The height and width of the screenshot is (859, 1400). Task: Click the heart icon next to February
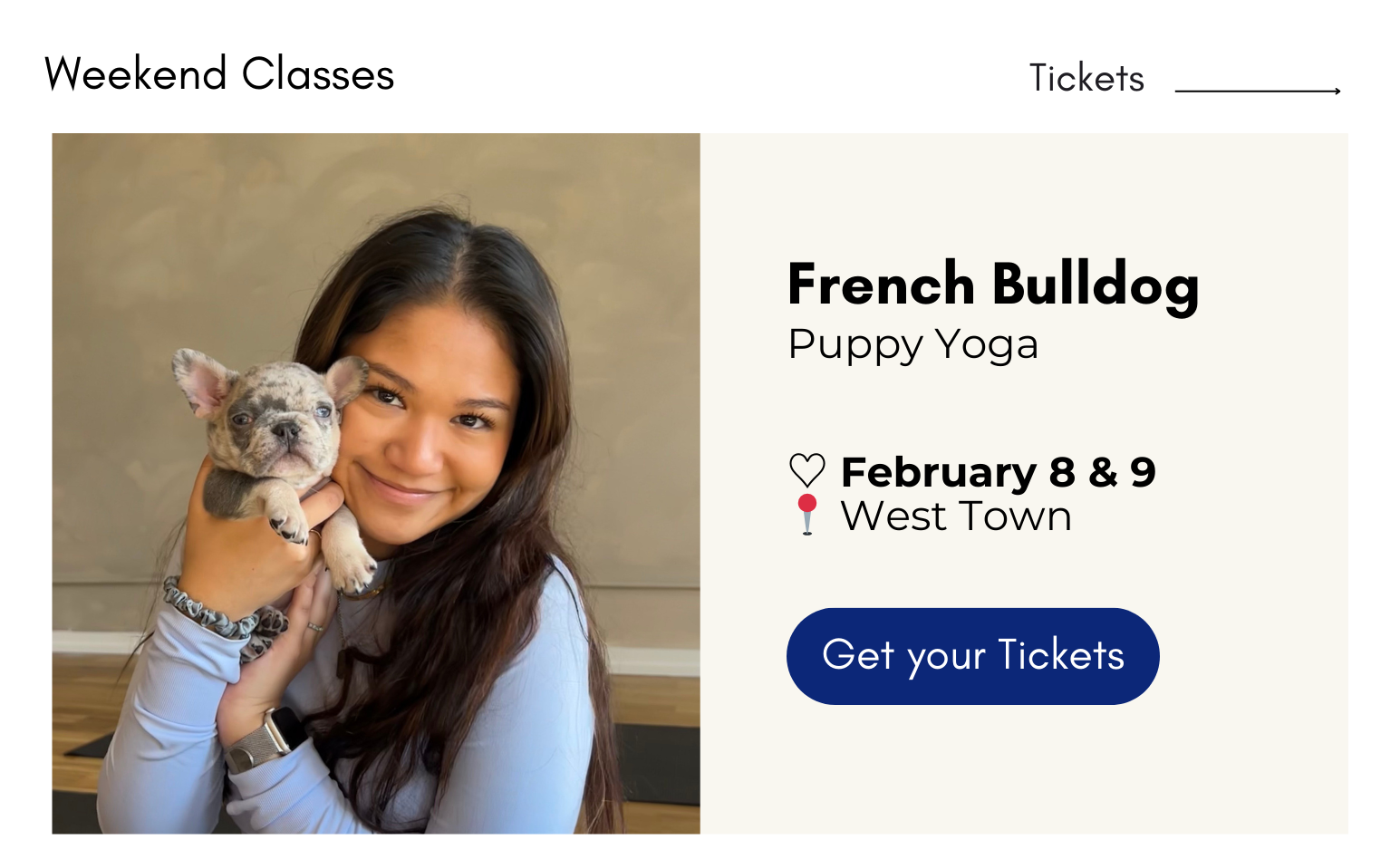[806, 471]
